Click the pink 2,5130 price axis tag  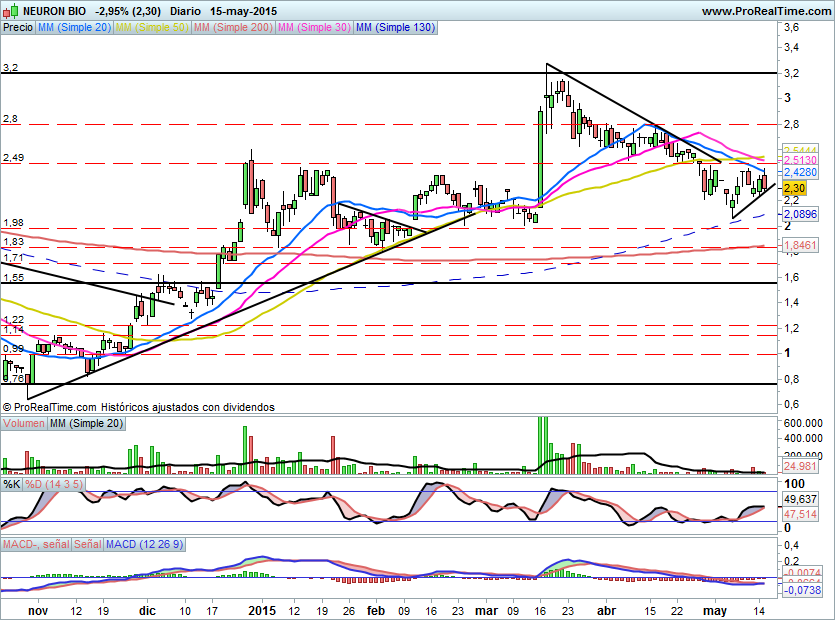coord(800,160)
